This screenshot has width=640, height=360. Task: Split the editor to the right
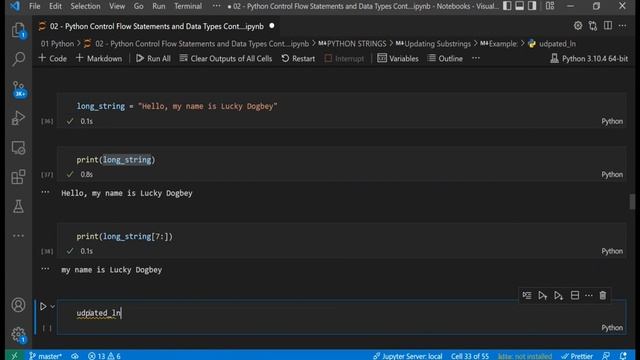608,26
